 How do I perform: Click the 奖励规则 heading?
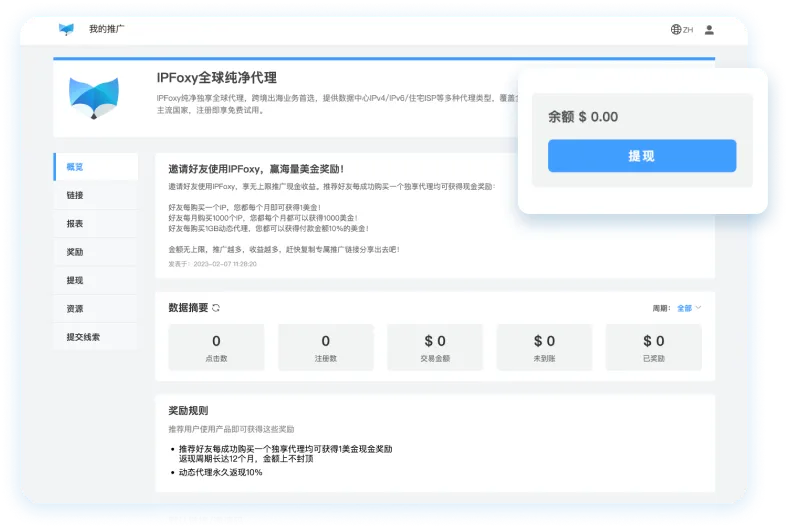188,410
